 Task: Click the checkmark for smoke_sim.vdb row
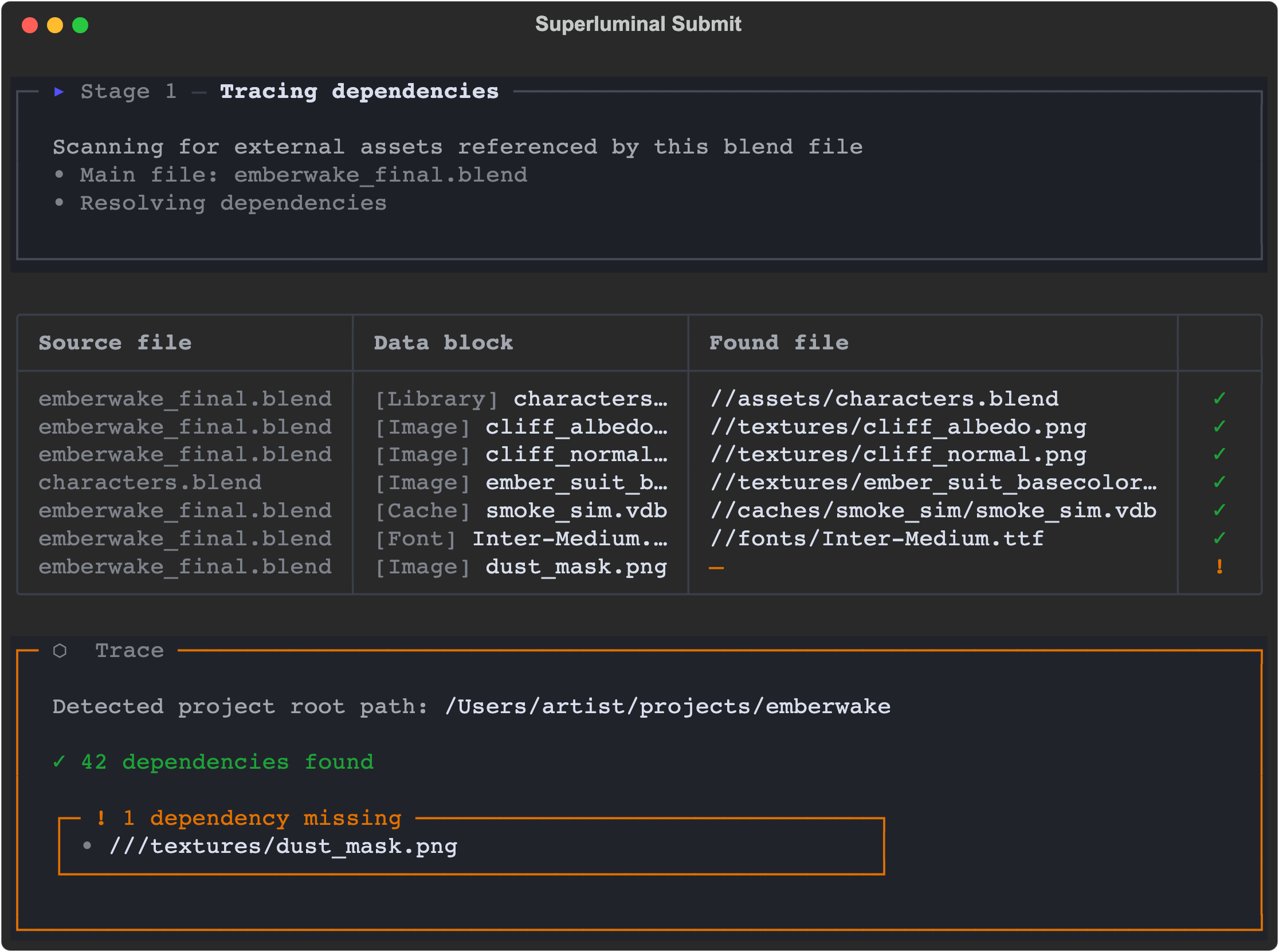pos(1219,510)
